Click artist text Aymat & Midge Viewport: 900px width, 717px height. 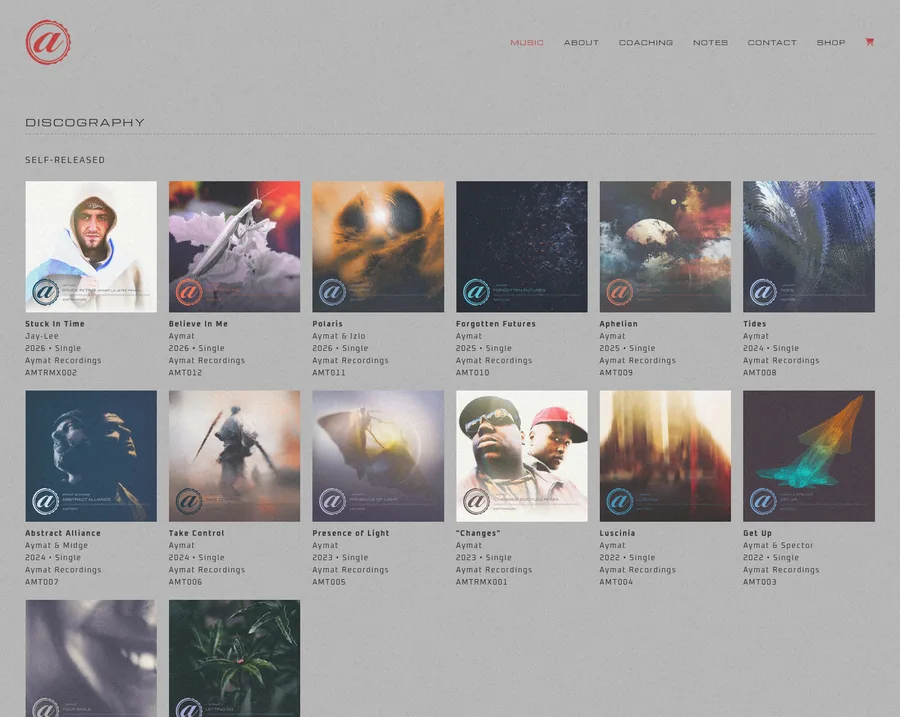(x=56, y=546)
